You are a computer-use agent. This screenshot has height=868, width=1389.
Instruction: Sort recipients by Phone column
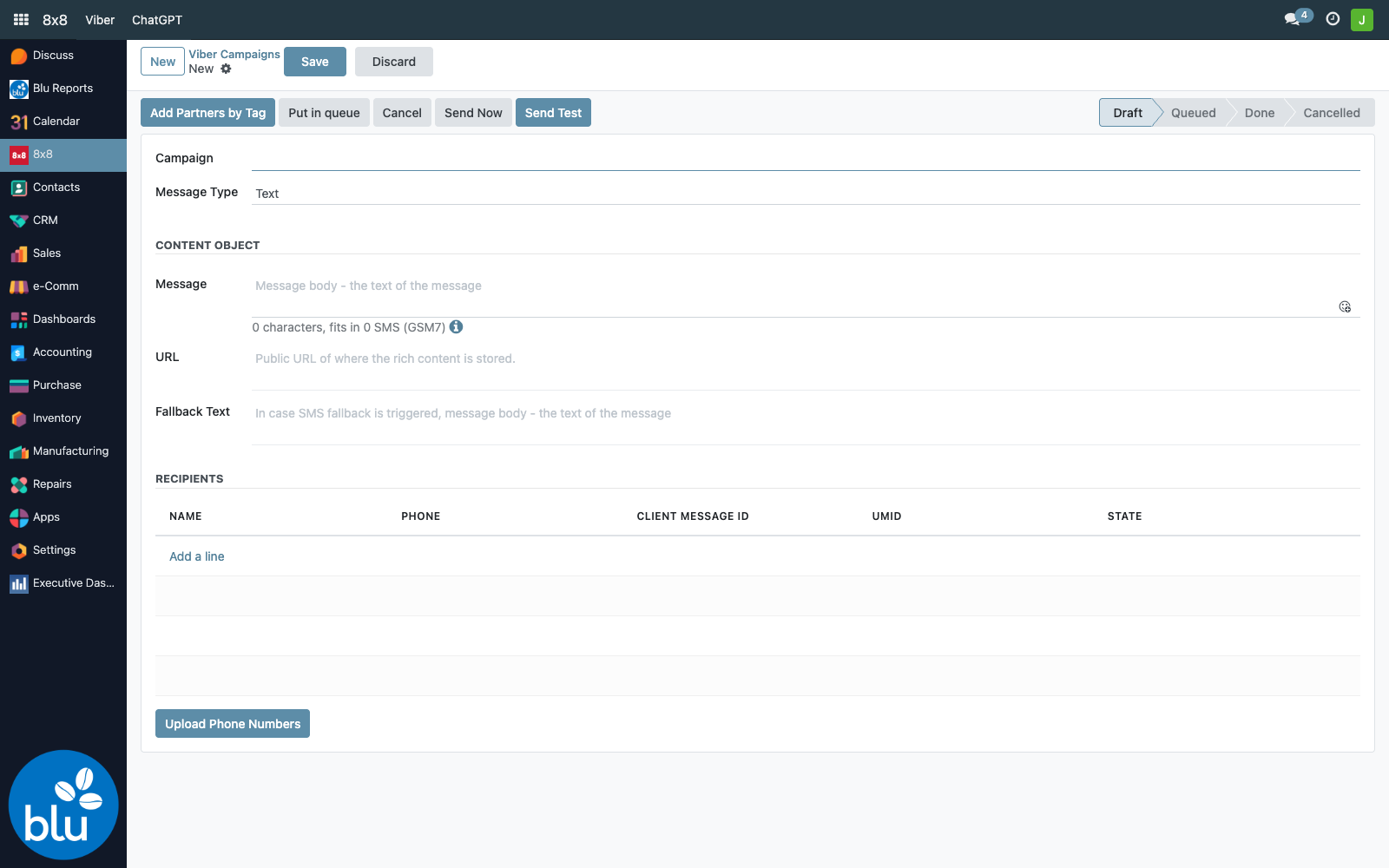point(421,516)
